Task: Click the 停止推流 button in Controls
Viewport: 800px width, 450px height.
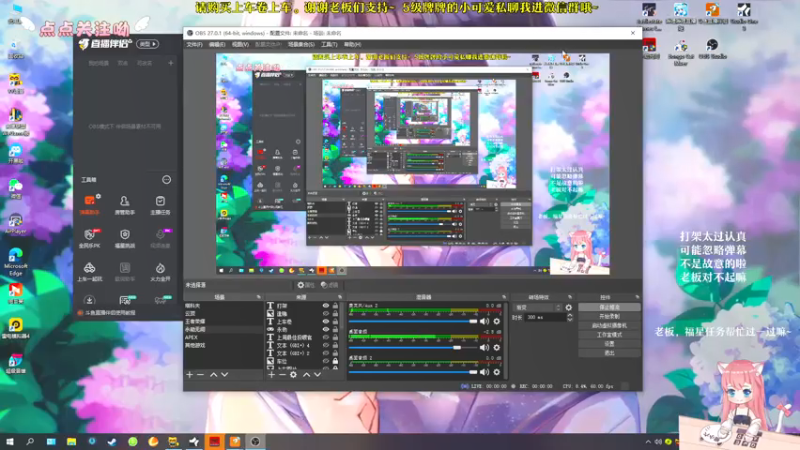Action: point(609,308)
